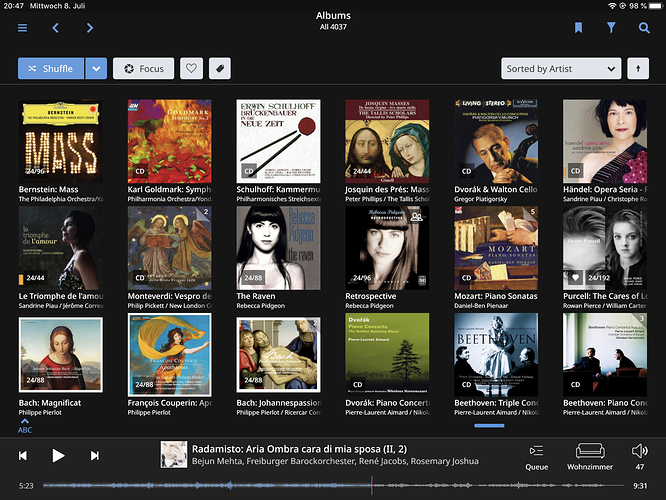Viewport: 666px width, 500px height.
Task: Open the Mozart: Piano Sonatas cover
Action: click(496, 248)
